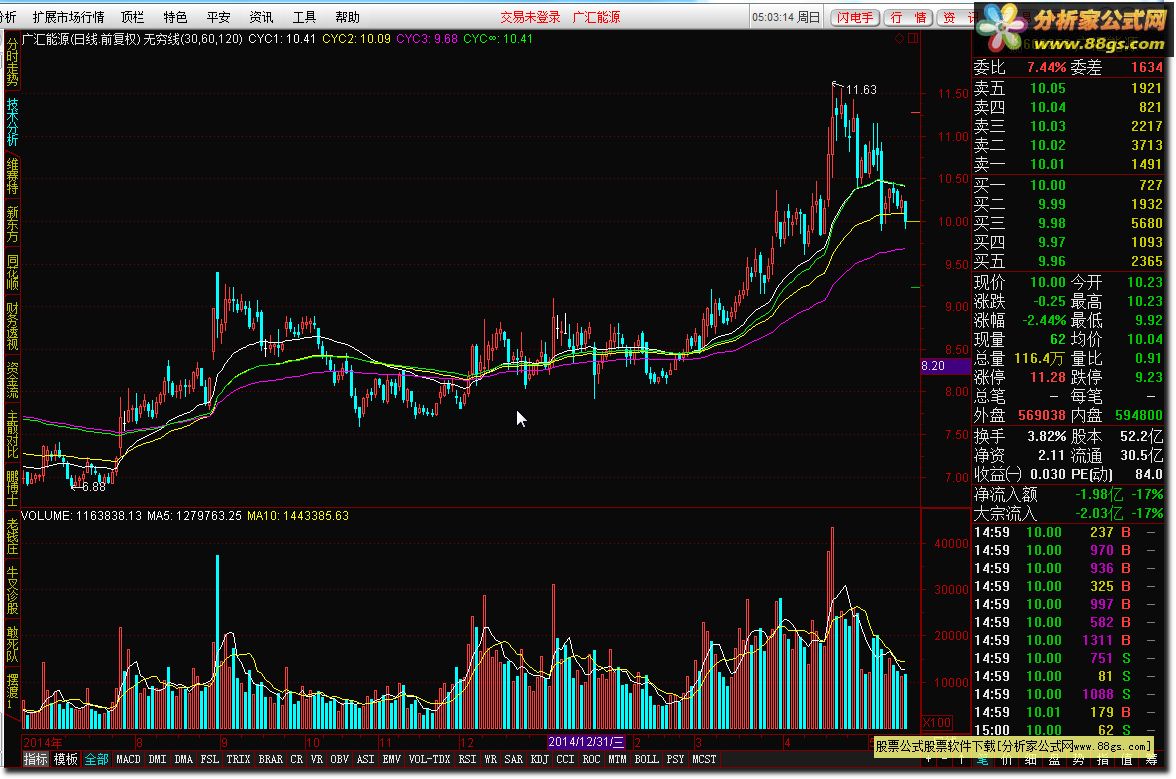Click the magenta CYC3: 9.68 value
The height and width of the screenshot is (779, 1176).
click(427, 38)
